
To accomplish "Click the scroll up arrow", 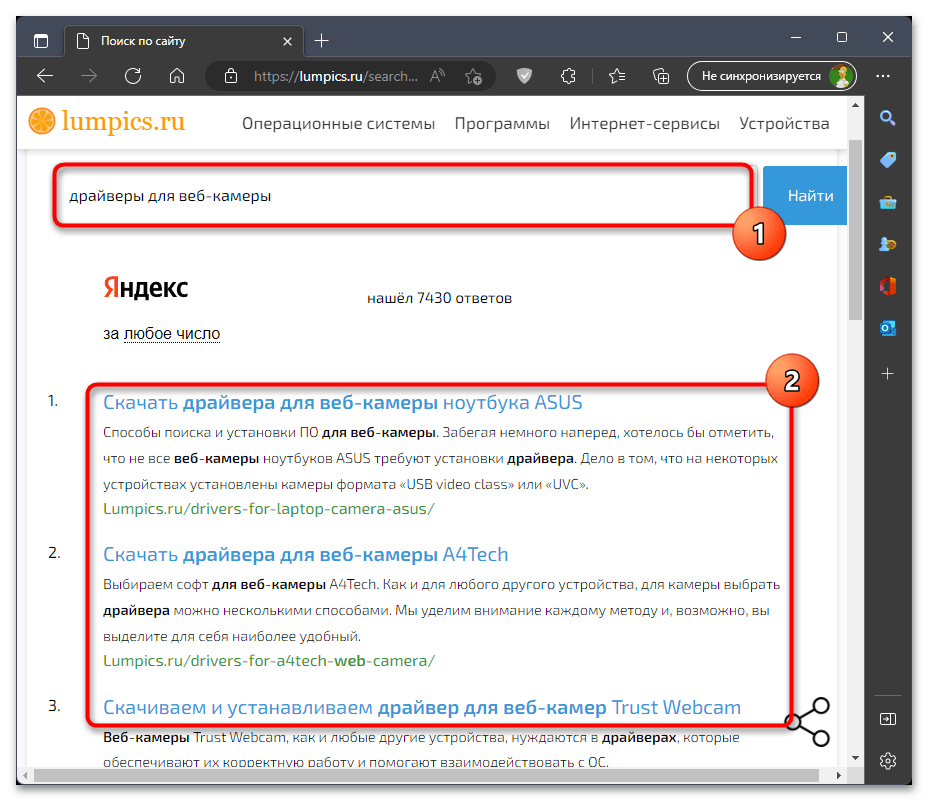I will click(x=855, y=105).
